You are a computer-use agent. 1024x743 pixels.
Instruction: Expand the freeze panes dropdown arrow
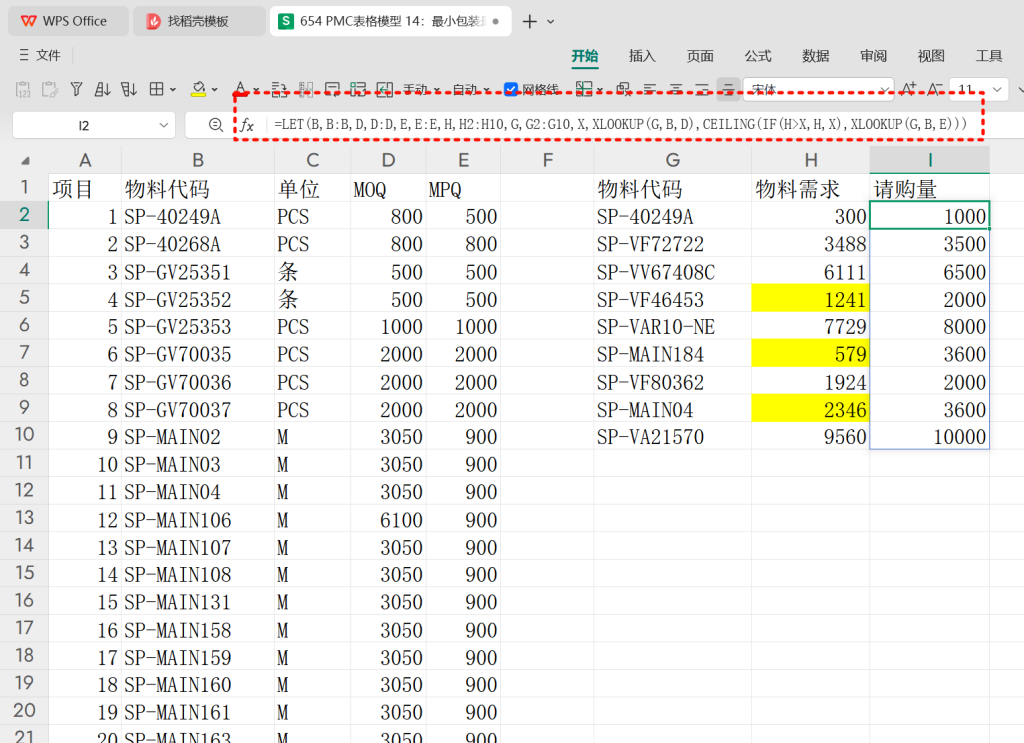tap(600, 89)
